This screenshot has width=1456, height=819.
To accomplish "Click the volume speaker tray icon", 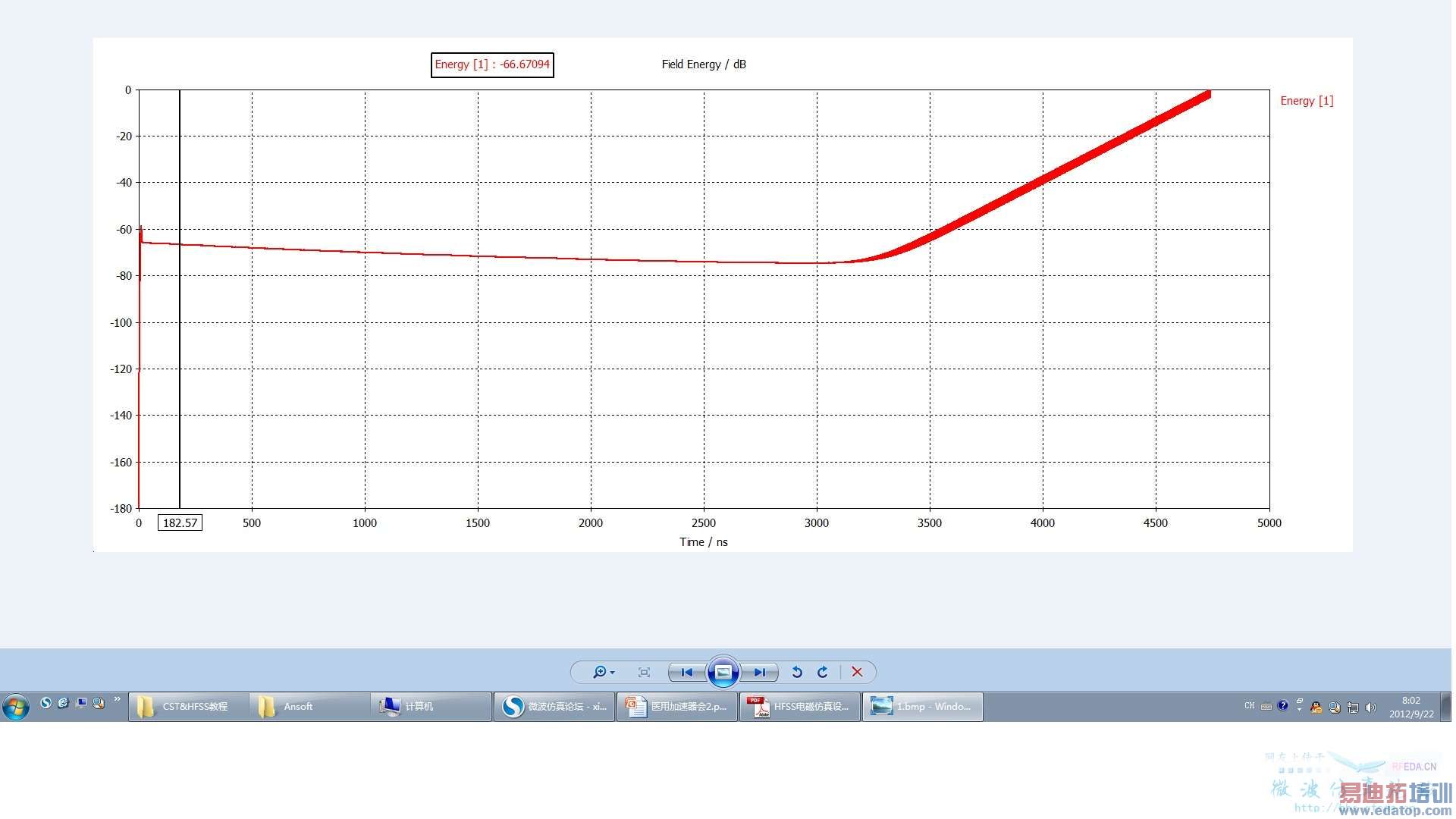I will click(1370, 708).
